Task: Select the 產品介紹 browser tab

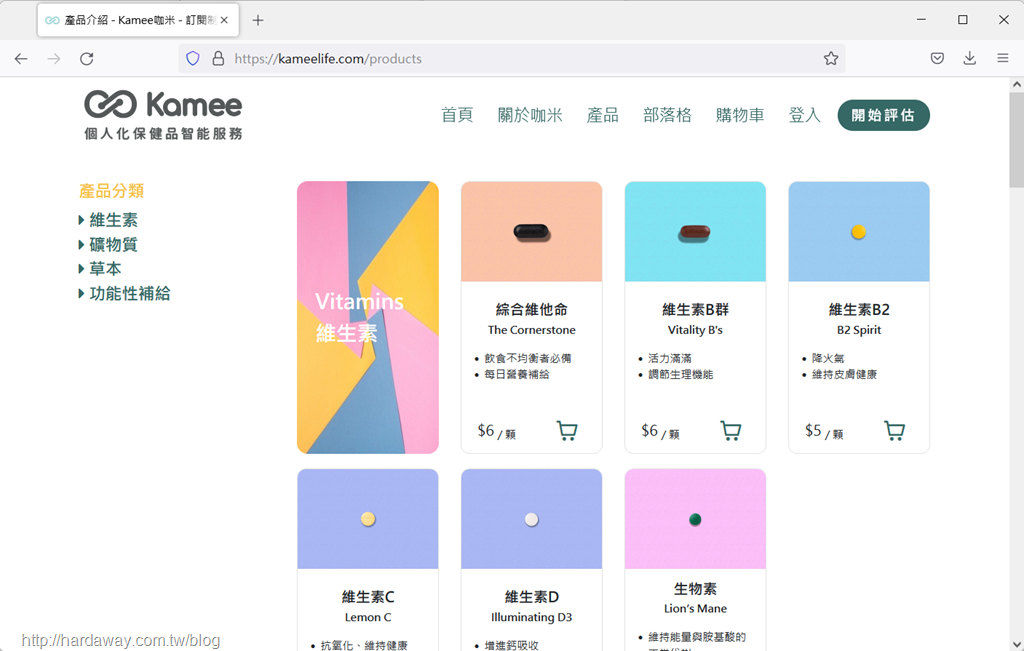Action: coord(138,20)
